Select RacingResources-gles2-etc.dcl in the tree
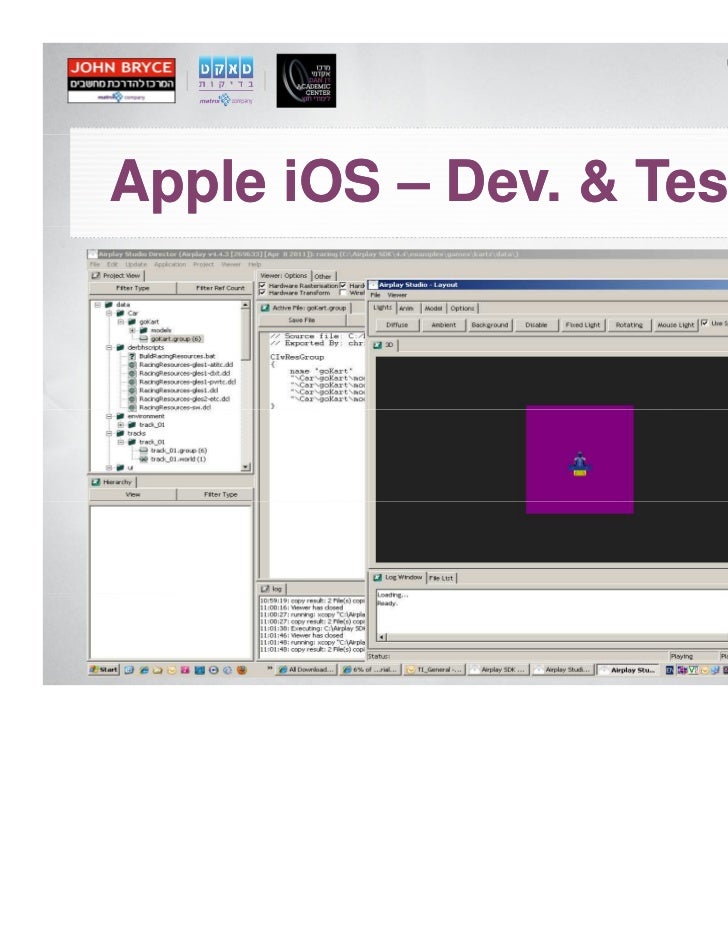 pyautogui.click(x=184, y=399)
